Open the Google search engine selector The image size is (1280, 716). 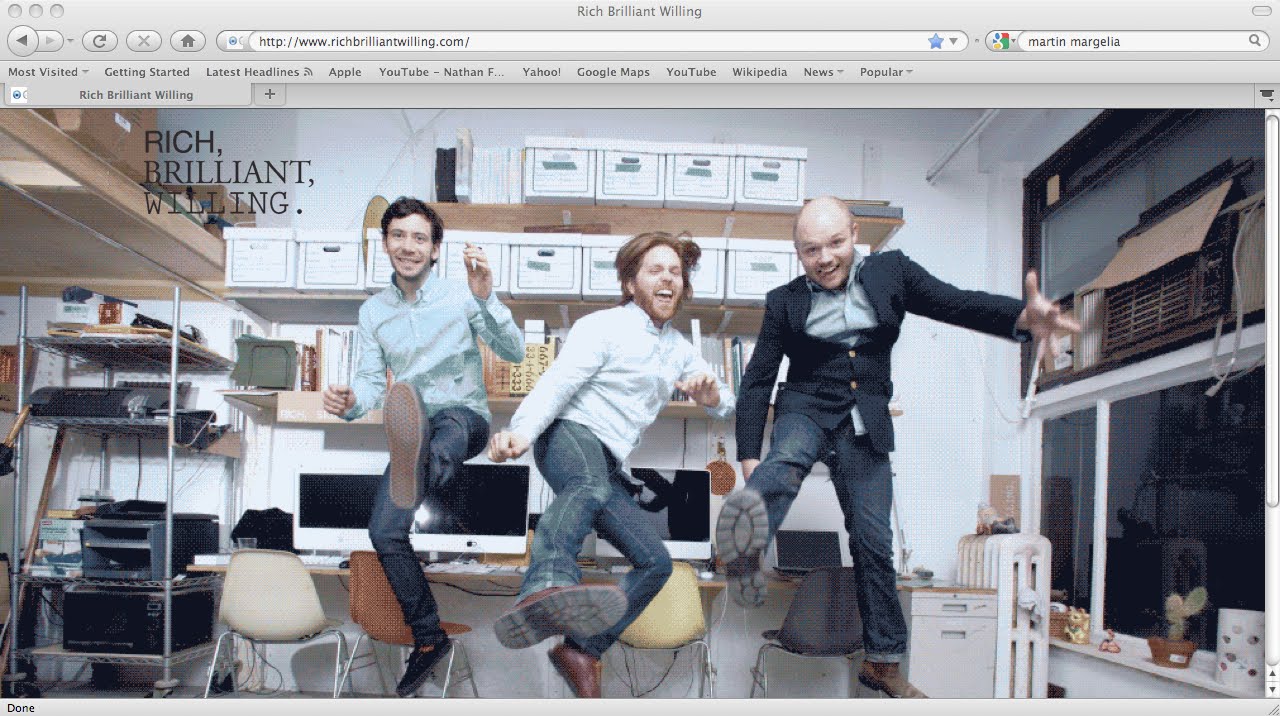(x=1004, y=41)
